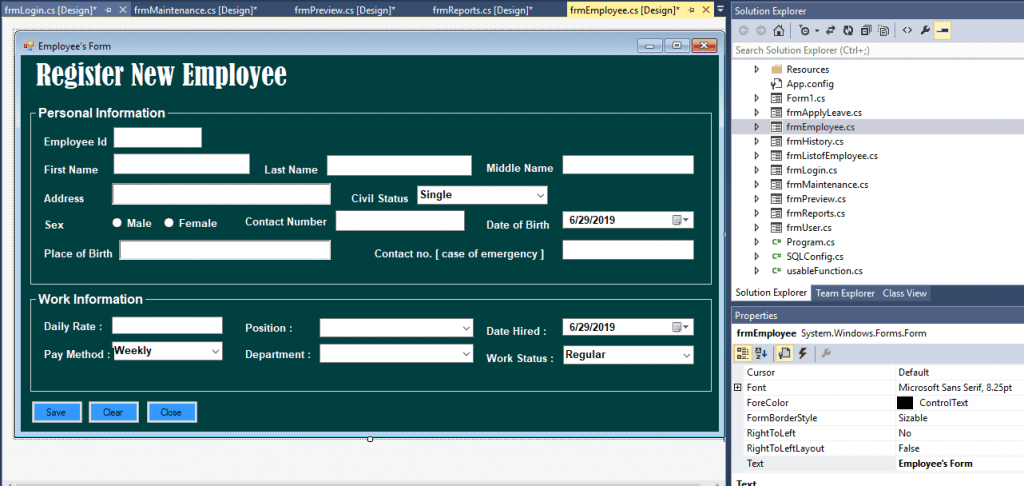Click the Employee Id text box
Screen dimensions: 1024x486
(x=157, y=138)
